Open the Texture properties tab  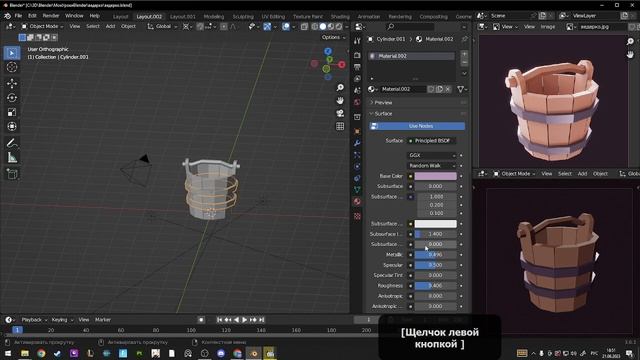[357, 216]
